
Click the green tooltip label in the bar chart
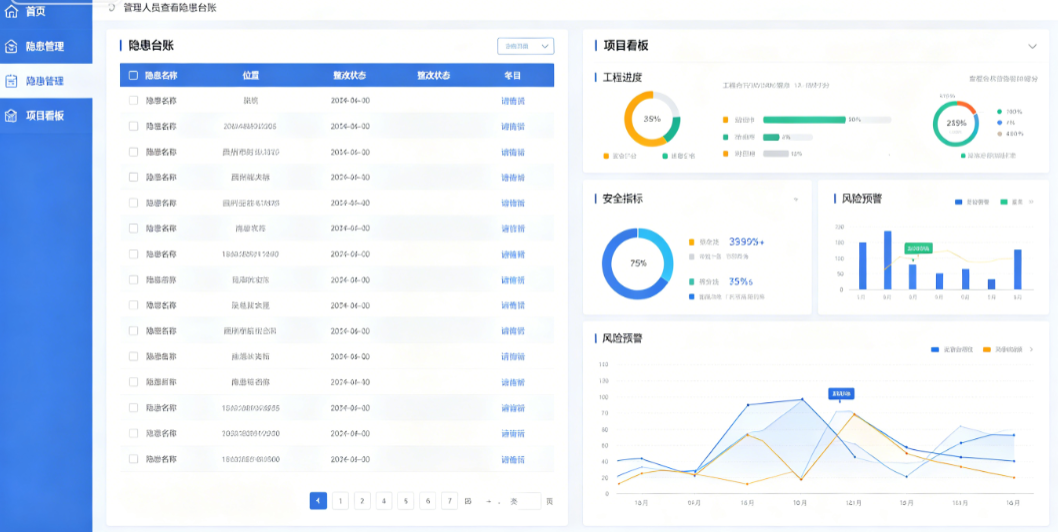tap(918, 248)
